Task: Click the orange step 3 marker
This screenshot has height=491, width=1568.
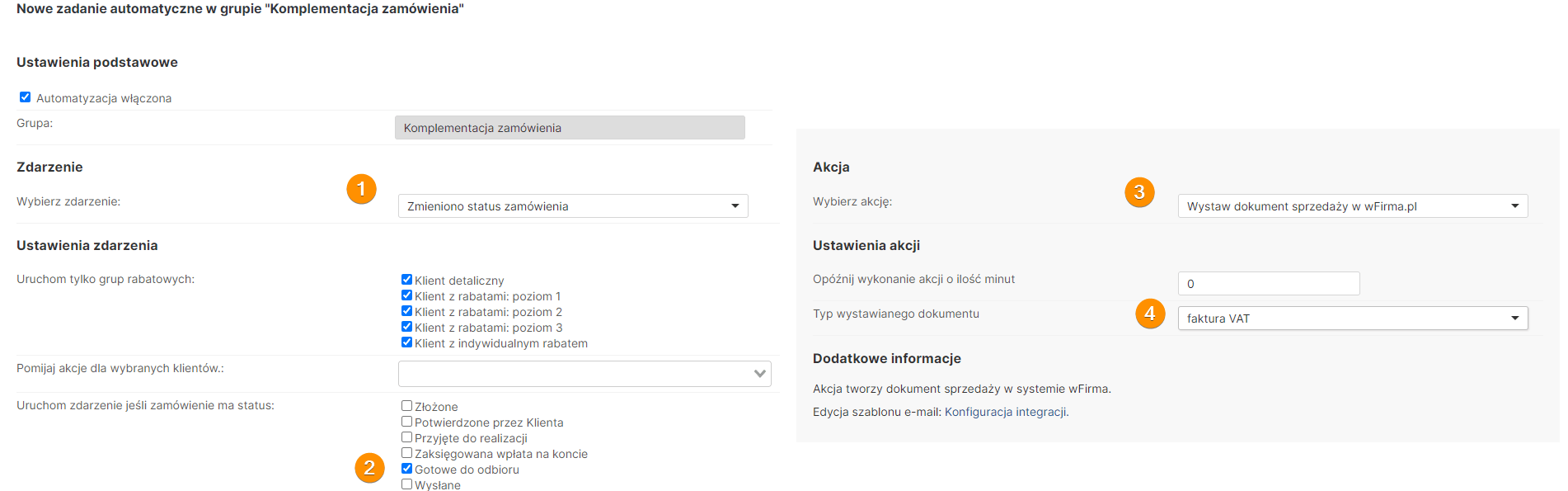Action: tap(1139, 192)
